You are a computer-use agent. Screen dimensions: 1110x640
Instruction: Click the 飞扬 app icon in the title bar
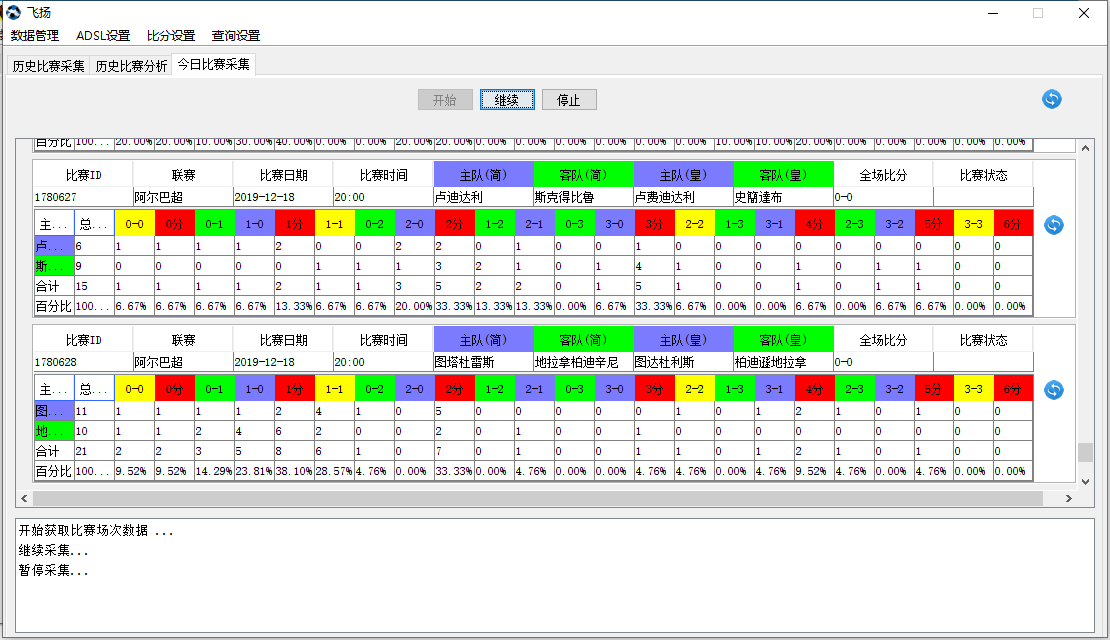click(14, 13)
